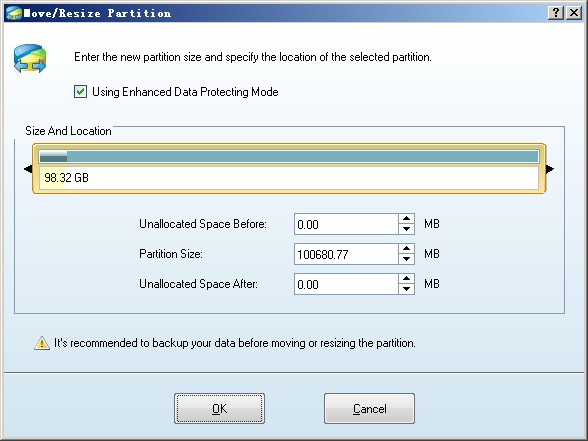Click the Unallocated Space Before input field
Viewport: 588px width, 441px height.
pyautogui.click(x=346, y=224)
